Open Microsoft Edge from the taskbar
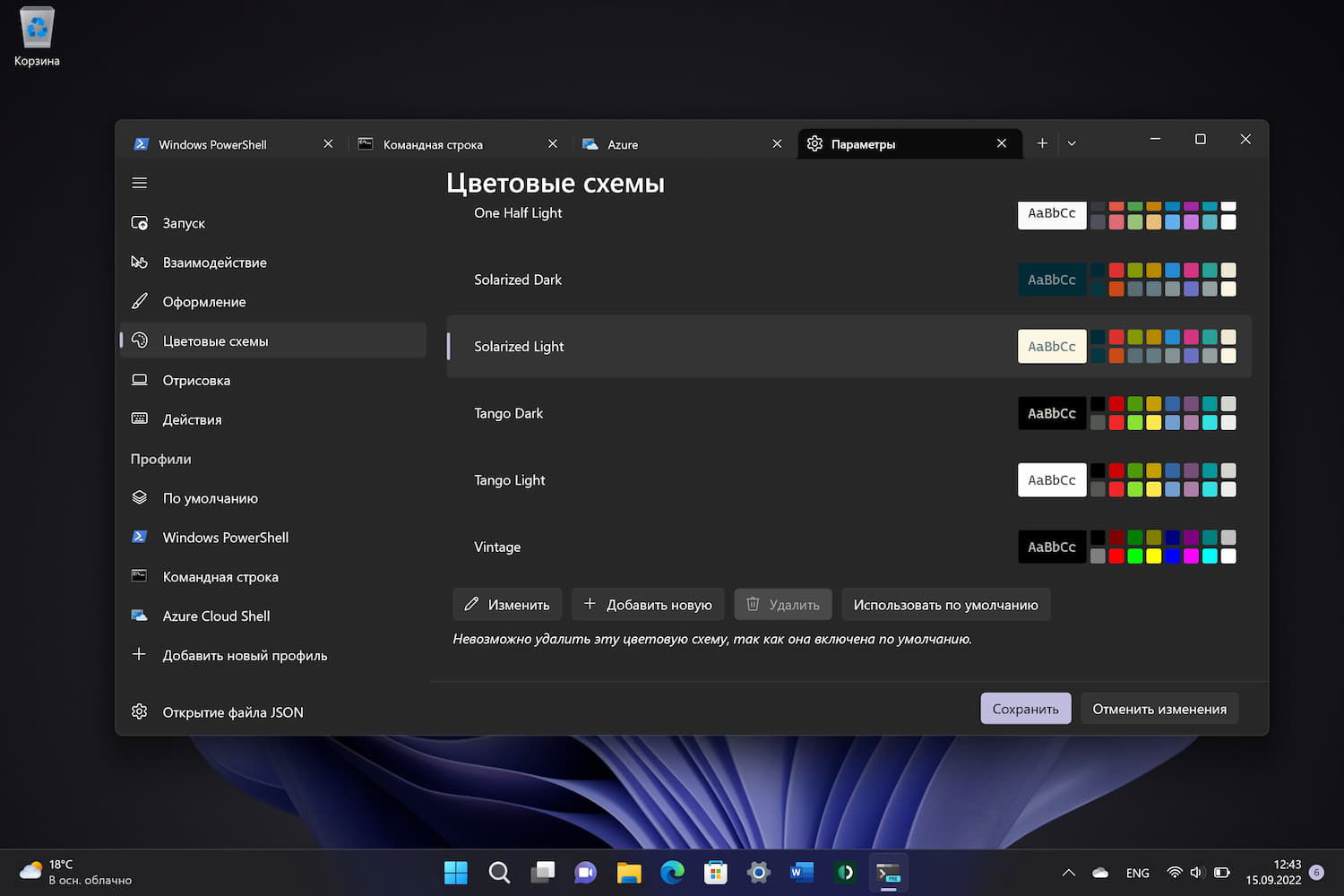The height and width of the screenshot is (896, 1344). [672, 873]
